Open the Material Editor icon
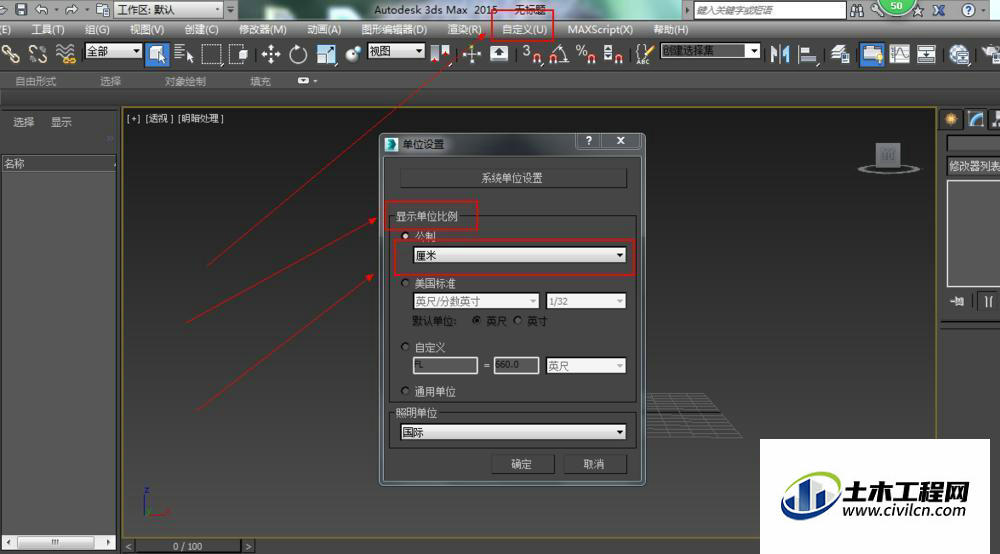The image size is (1000, 554). 959,54
